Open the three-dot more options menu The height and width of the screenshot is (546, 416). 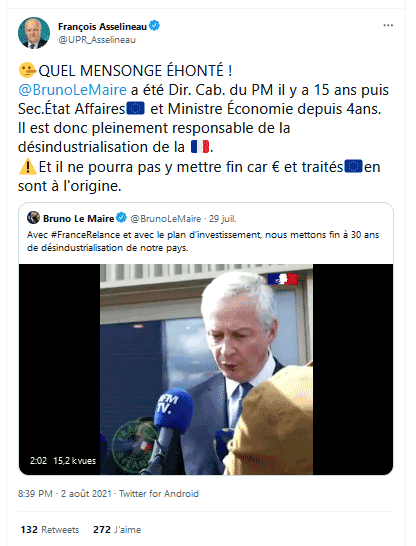coord(388,25)
